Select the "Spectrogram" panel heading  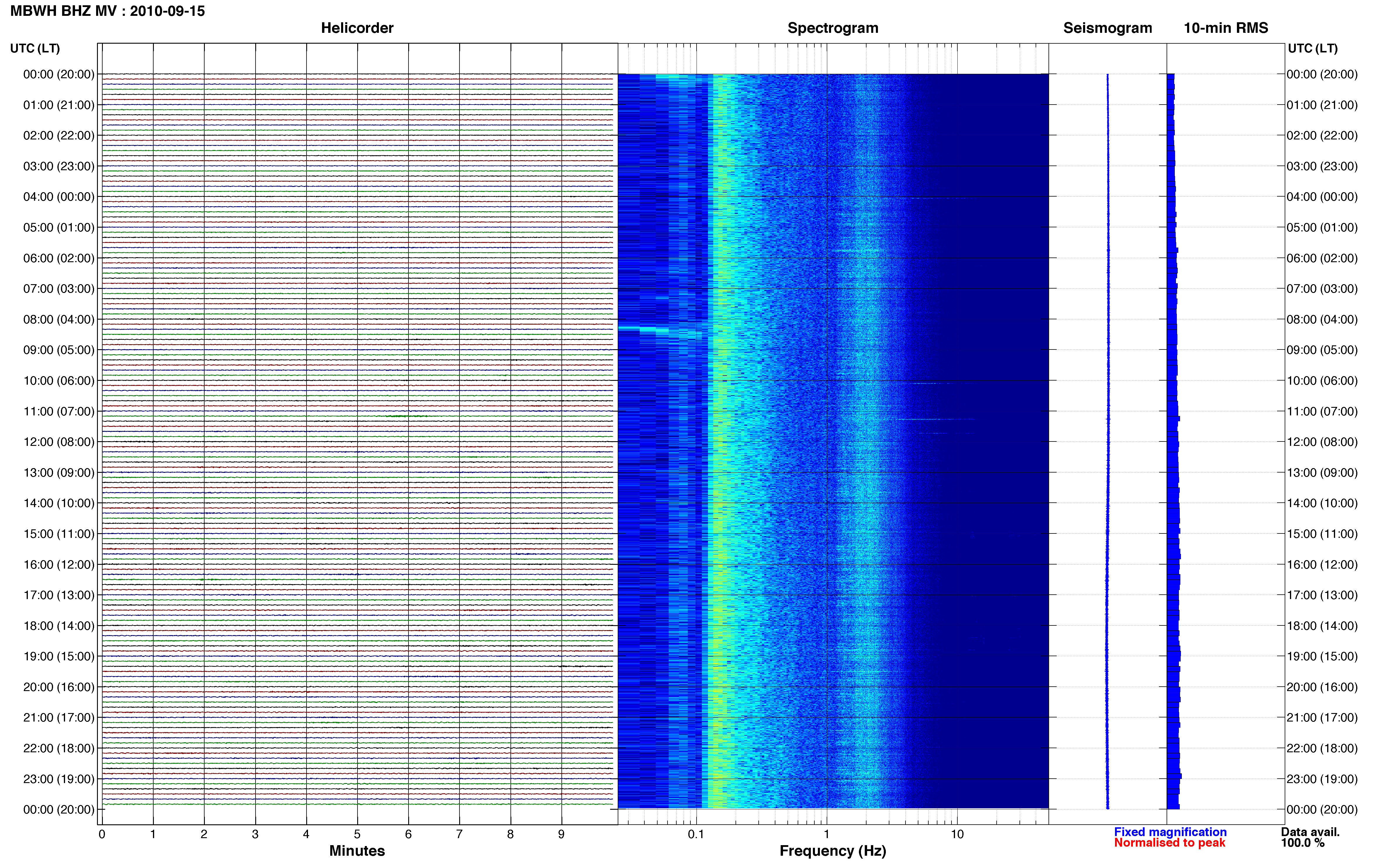coord(833,28)
